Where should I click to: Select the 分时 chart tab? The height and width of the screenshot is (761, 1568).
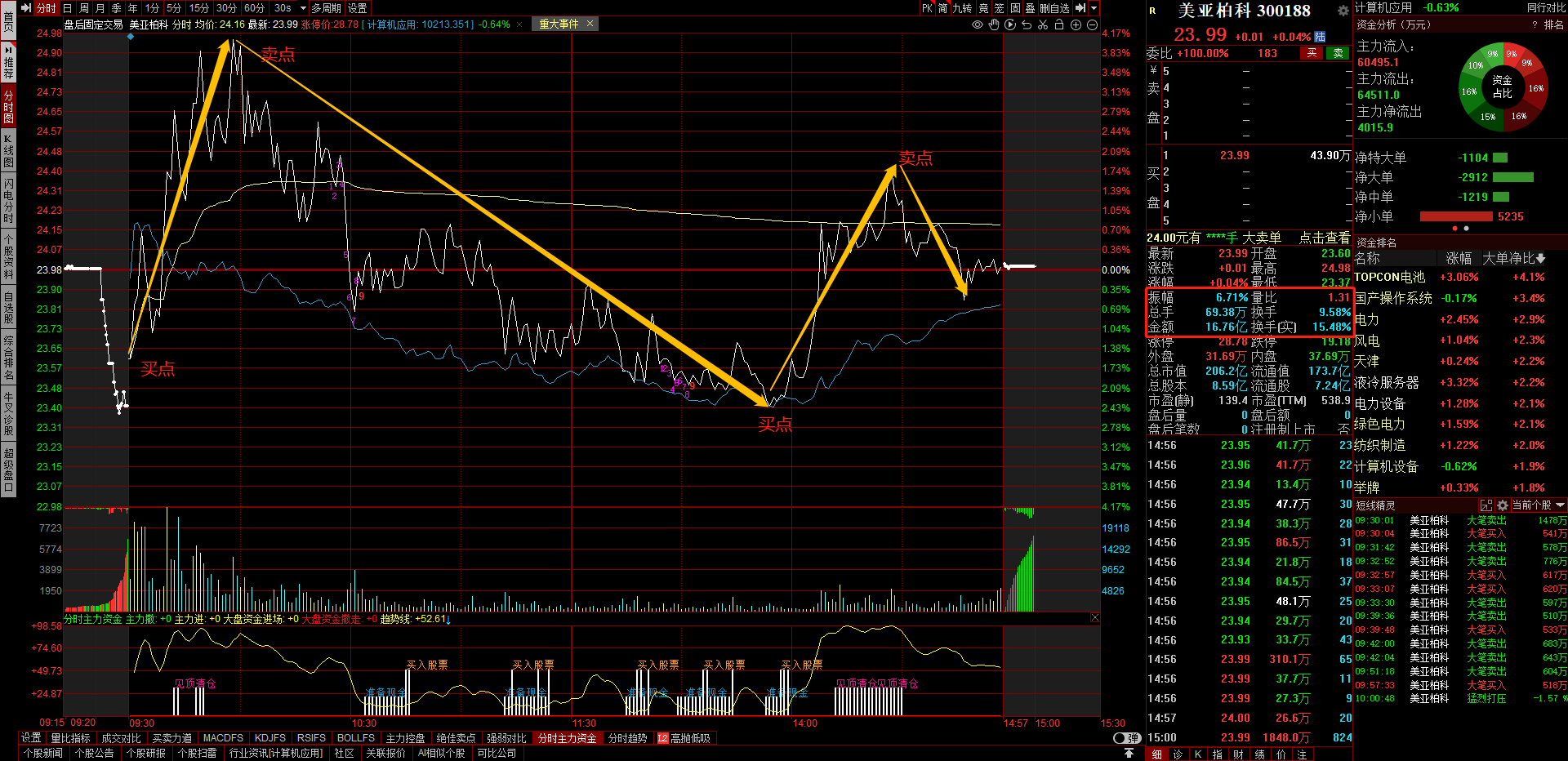[x=47, y=8]
